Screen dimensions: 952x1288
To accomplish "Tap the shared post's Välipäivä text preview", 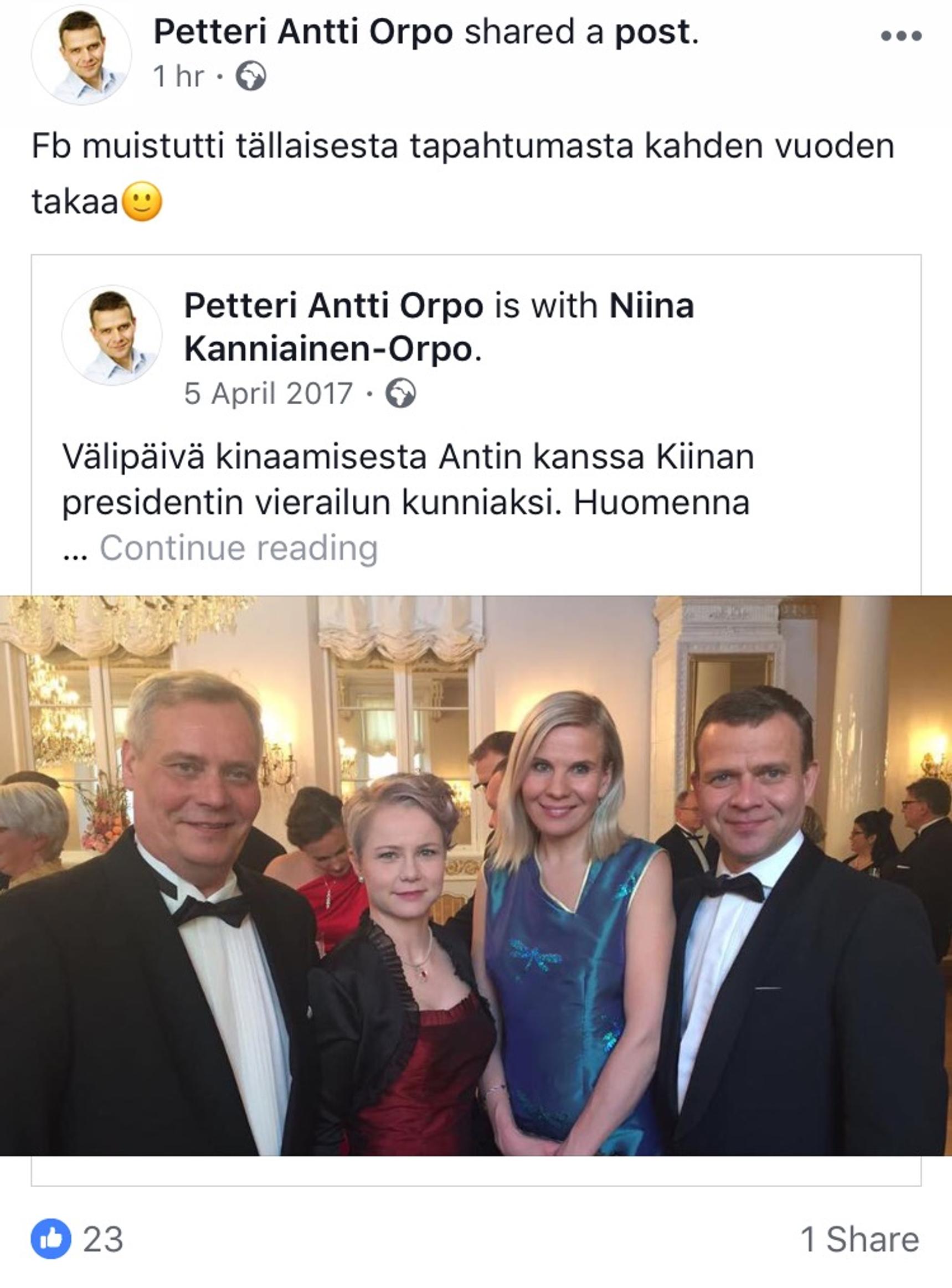I will 408,480.
